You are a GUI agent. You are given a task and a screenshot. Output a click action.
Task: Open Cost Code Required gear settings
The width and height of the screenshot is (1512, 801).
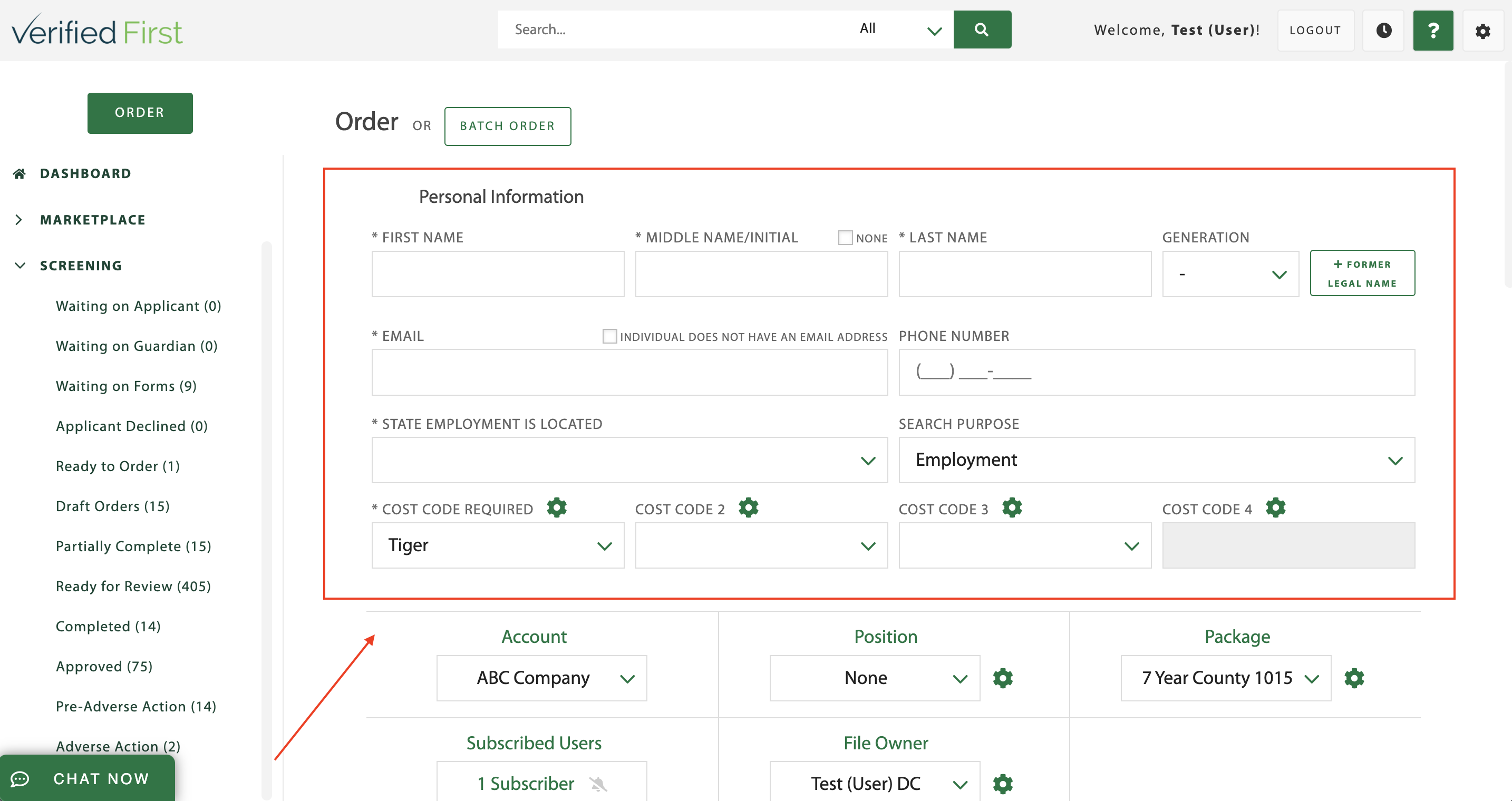tap(556, 507)
